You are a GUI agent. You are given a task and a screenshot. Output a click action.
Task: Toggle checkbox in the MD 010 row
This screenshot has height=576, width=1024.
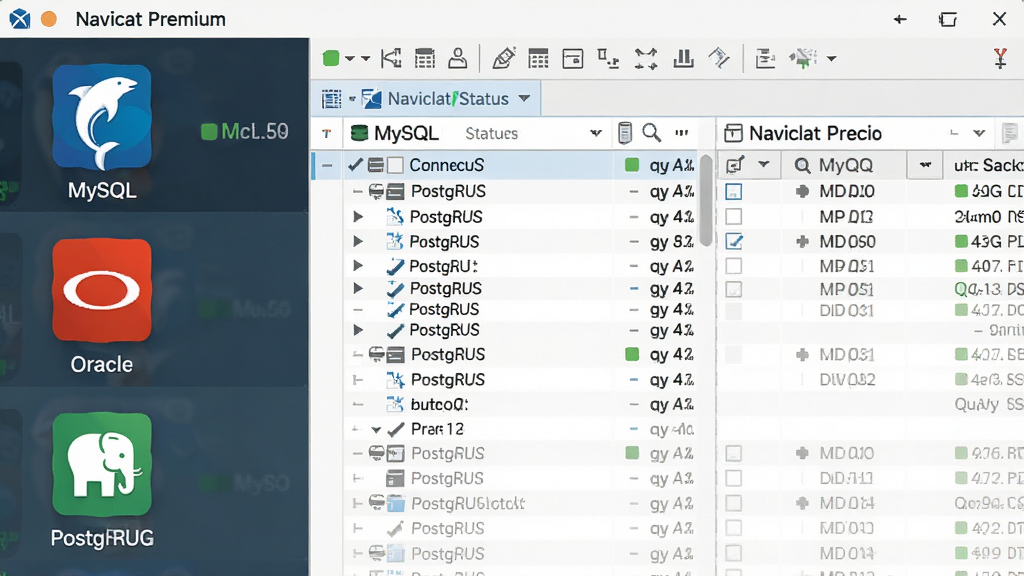(734, 192)
